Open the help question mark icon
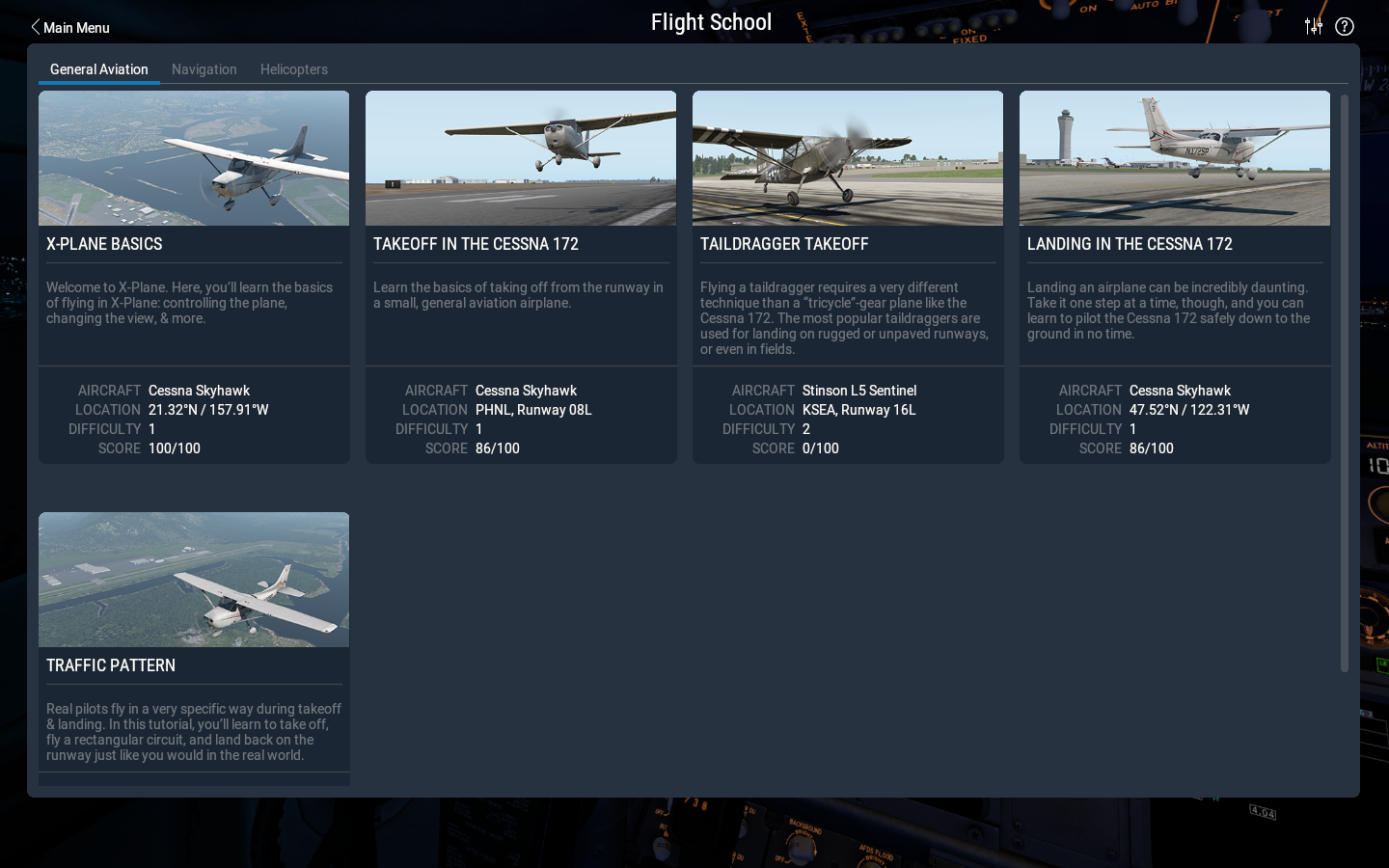This screenshot has width=1389, height=868. pos(1345,26)
